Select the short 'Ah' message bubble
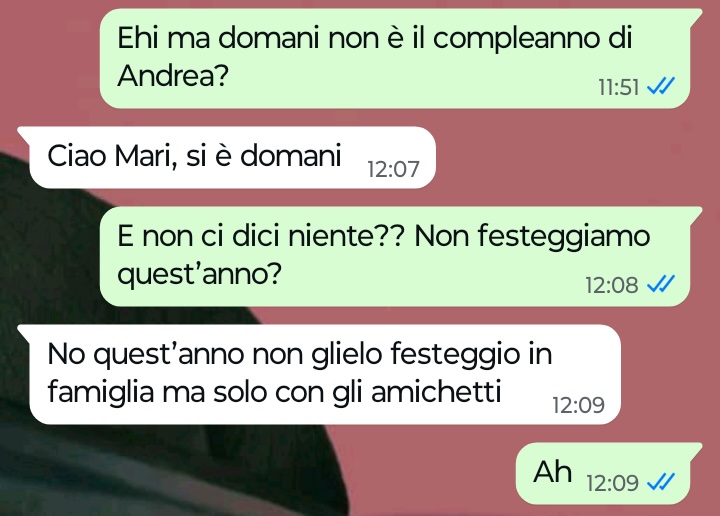 click(x=609, y=473)
